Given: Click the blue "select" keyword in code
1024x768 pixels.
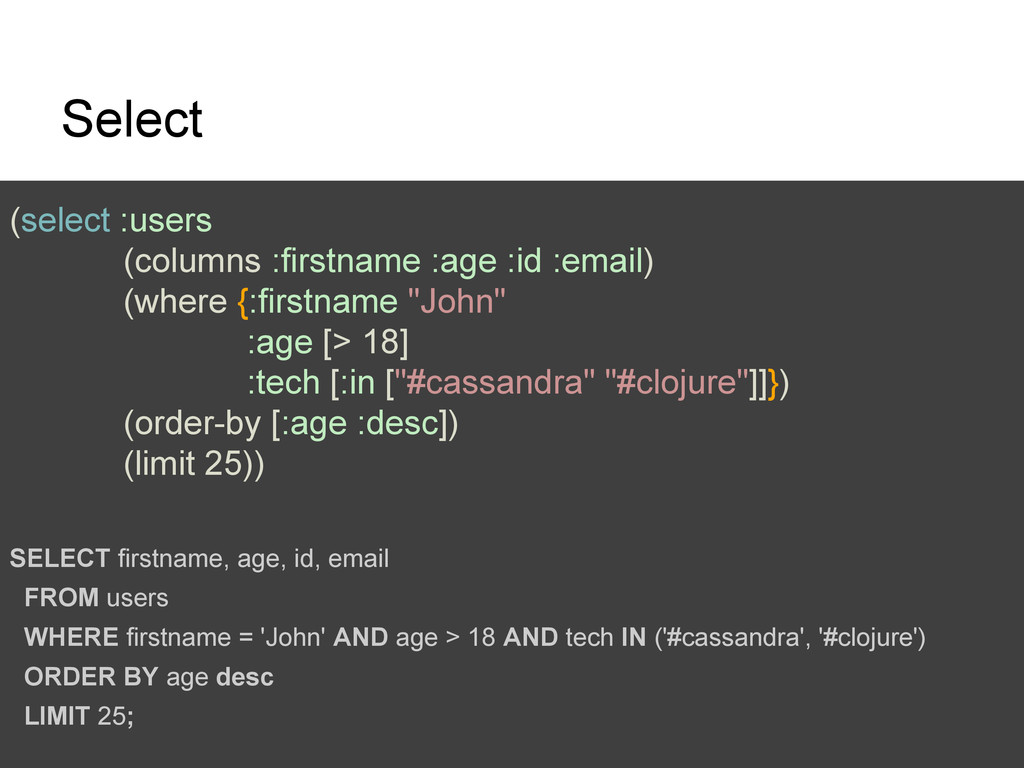Looking at the screenshot, I should pos(65,220).
